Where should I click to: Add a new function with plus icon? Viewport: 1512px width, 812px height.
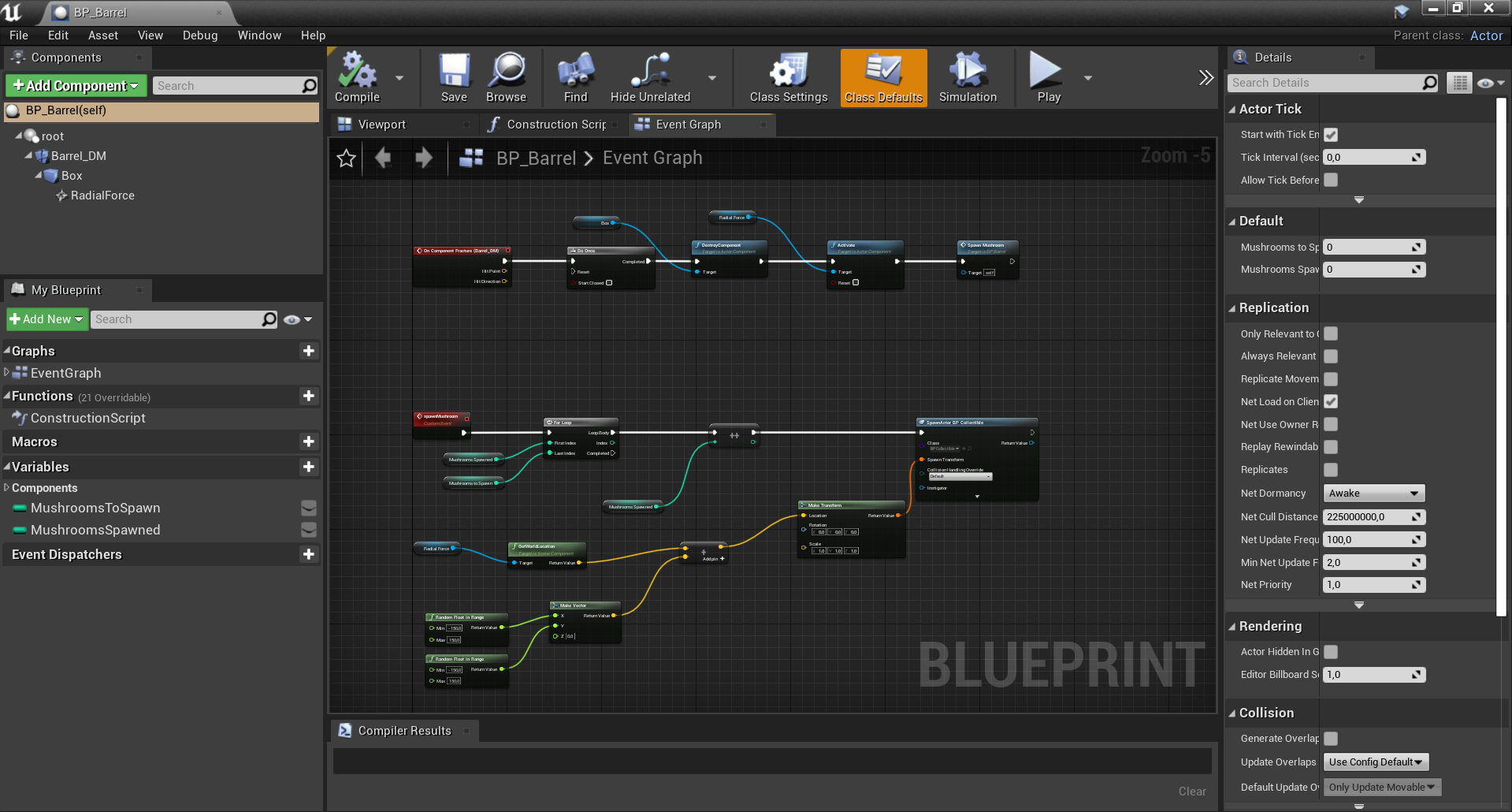[x=309, y=396]
